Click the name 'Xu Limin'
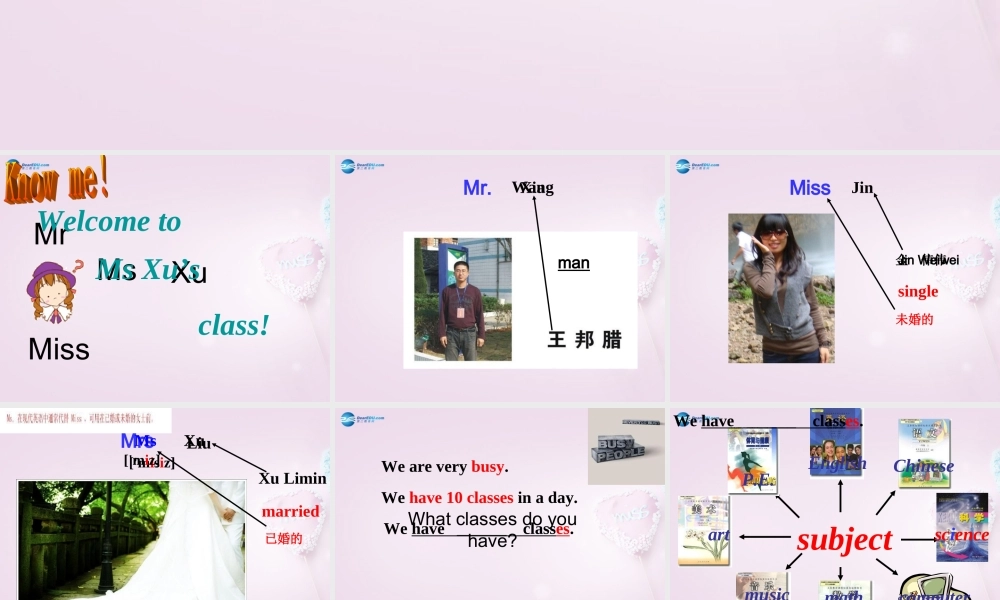 (292, 478)
